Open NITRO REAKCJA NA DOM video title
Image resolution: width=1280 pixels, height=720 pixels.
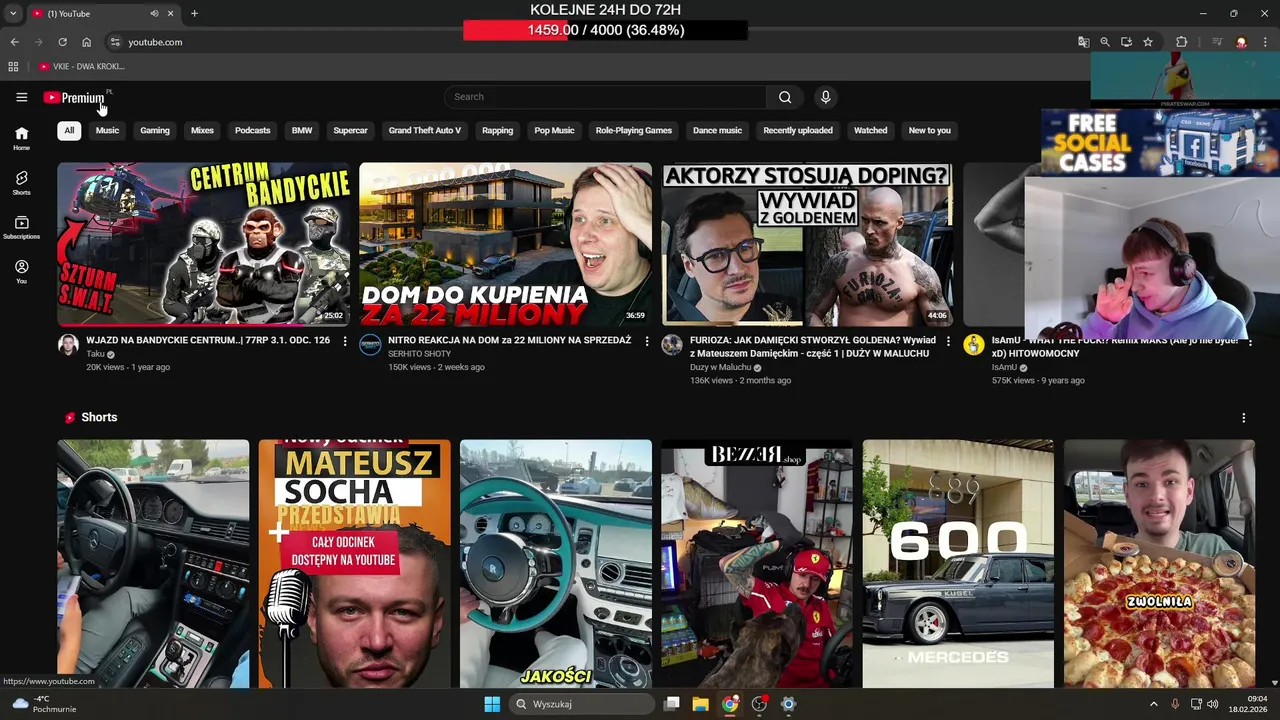point(510,340)
